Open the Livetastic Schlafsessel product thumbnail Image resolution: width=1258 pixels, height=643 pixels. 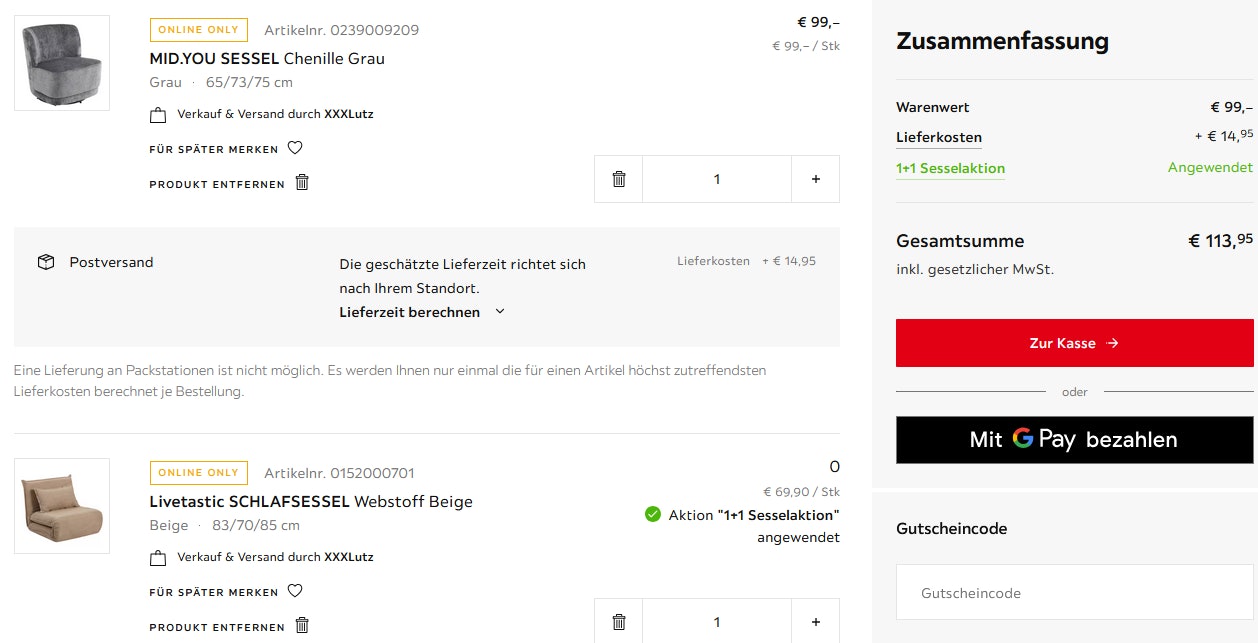[62, 506]
